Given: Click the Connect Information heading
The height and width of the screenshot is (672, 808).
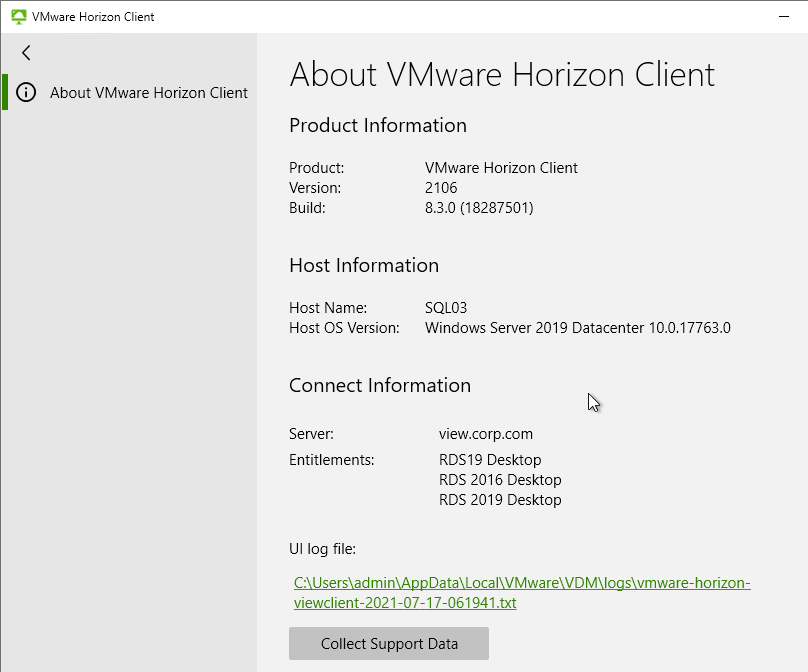Looking at the screenshot, I should point(380,385).
